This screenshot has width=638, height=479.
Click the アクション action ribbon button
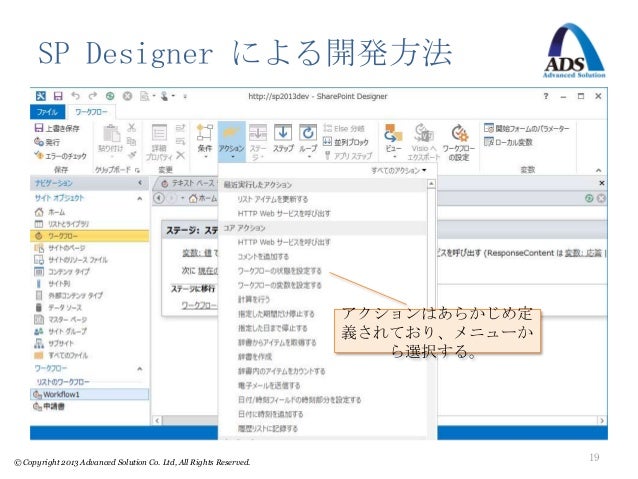pos(232,142)
